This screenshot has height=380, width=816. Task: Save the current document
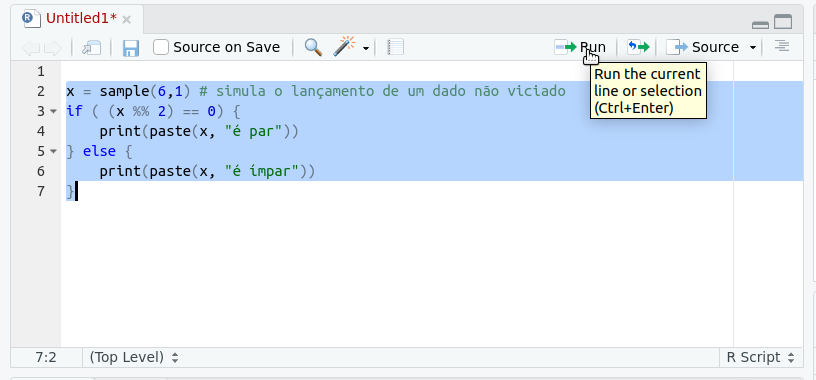coord(131,48)
